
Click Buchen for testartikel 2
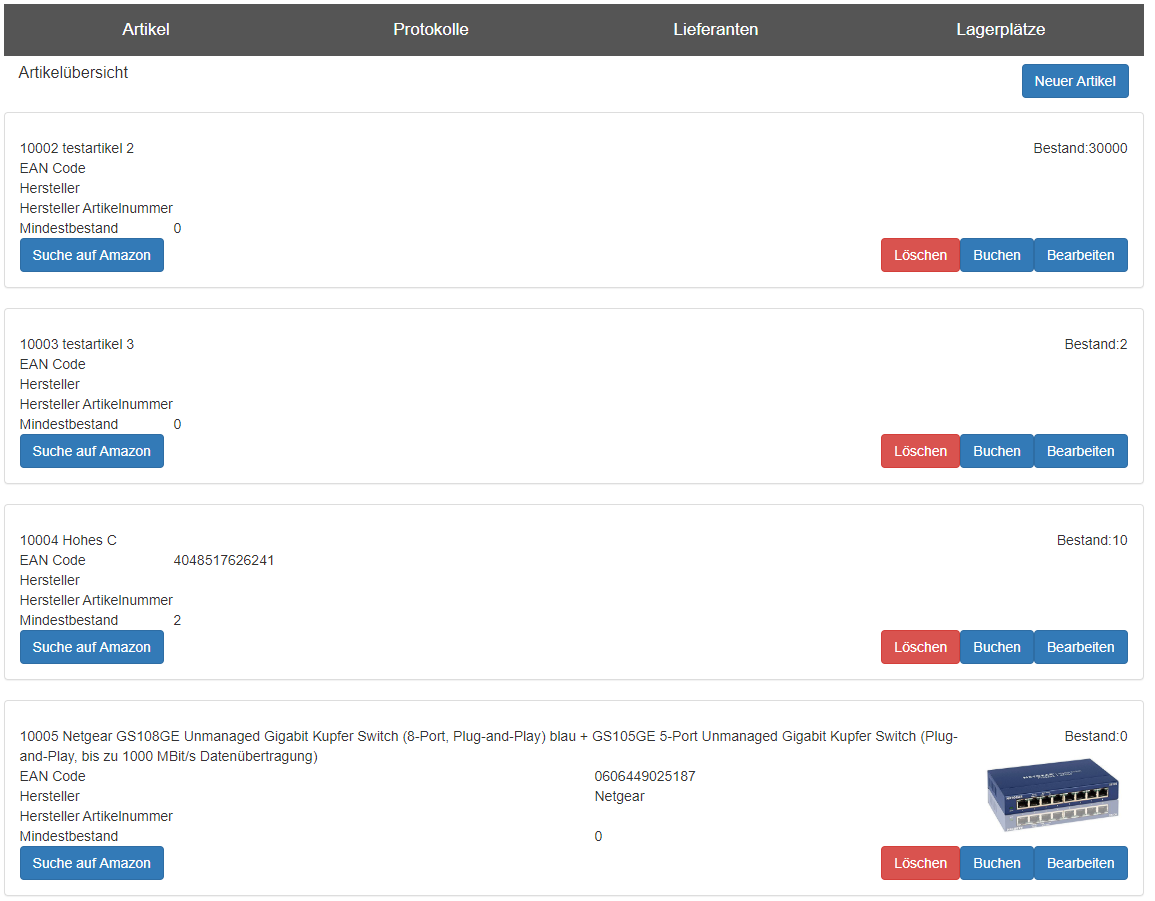(x=997, y=255)
